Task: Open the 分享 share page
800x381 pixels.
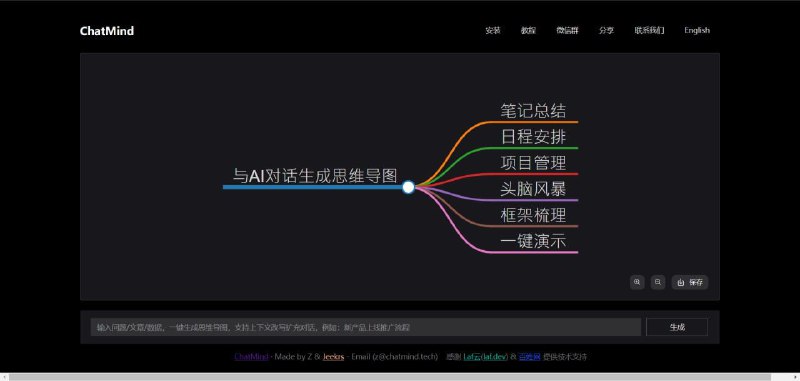Action: pos(607,31)
